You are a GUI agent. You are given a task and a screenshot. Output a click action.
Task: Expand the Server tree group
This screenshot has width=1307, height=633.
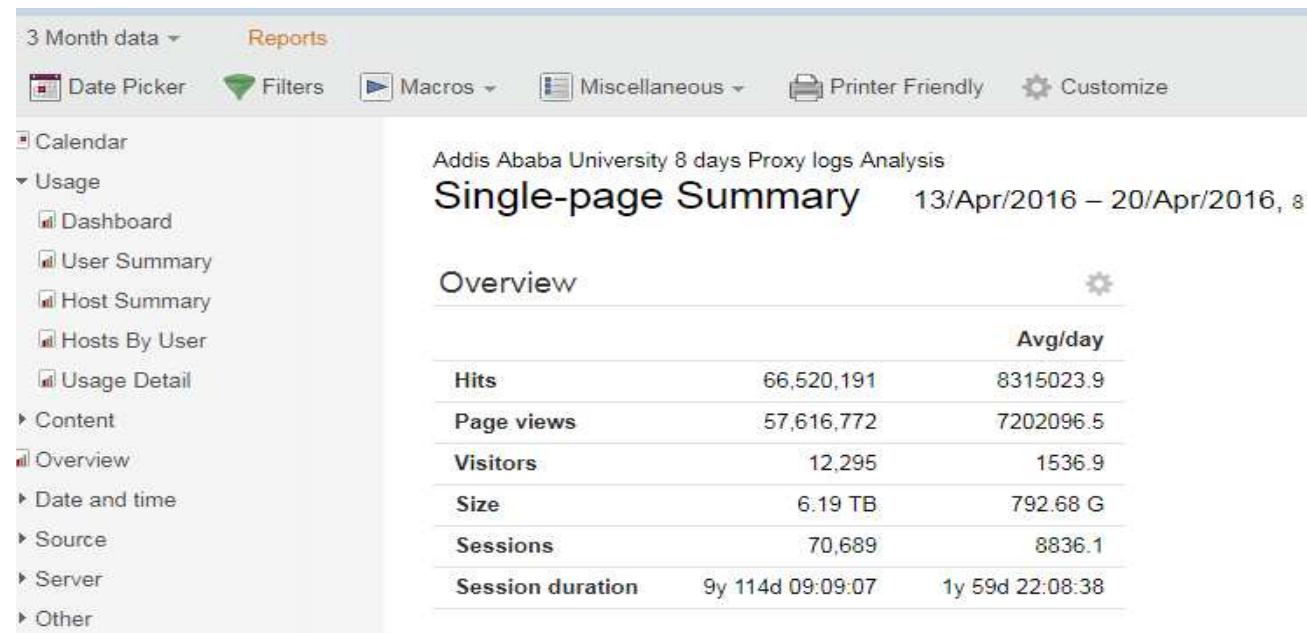pyautogui.click(x=22, y=579)
